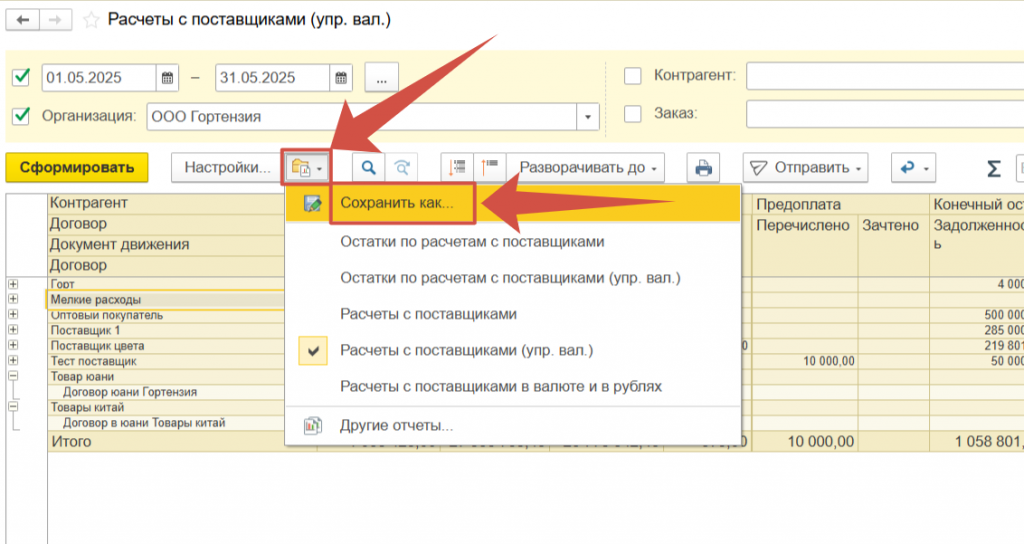Image resolution: width=1024 pixels, height=544 pixels.
Task: Choose Сохранить как... in the menu
Action: coord(396,202)
